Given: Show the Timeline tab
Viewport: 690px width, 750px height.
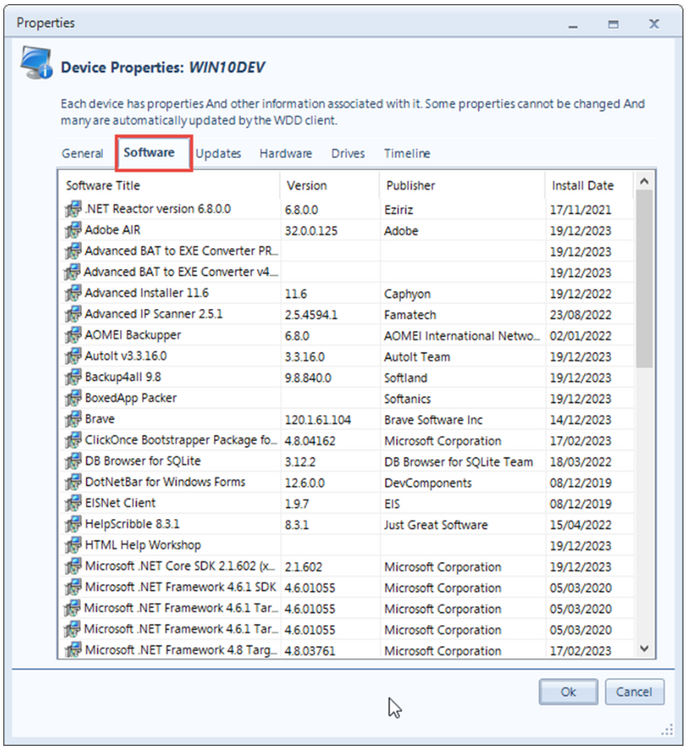Looking at the screenshot, I should tap(407, 154).
